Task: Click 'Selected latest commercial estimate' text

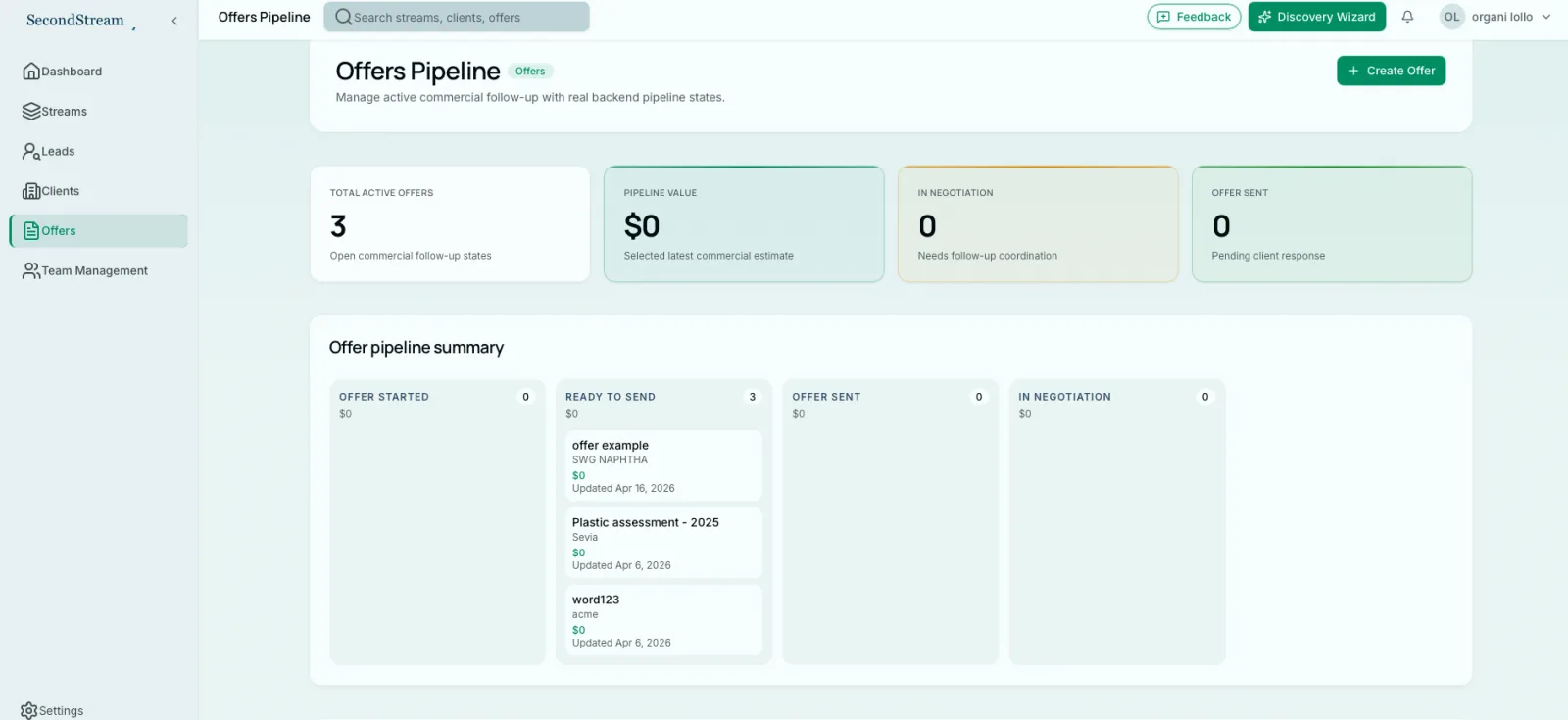Action: pyautogui.click(x=709, y=256)
